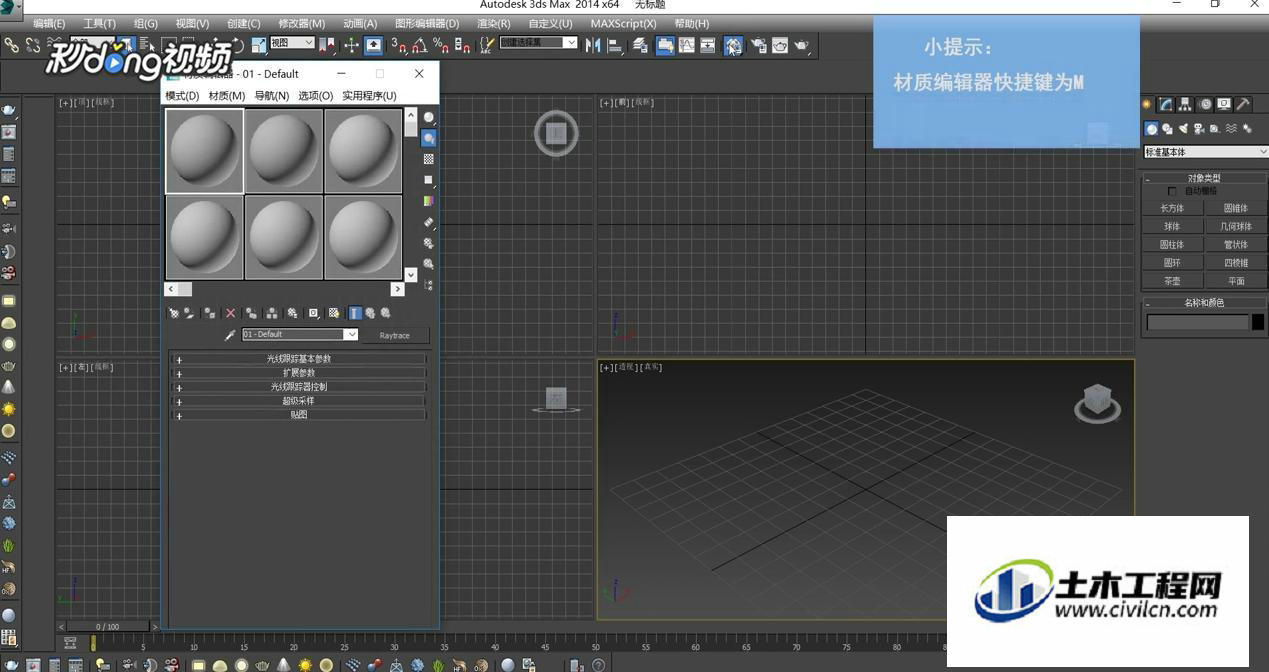
Task: Click the object name input field
Action: (x=1198, y=322)
